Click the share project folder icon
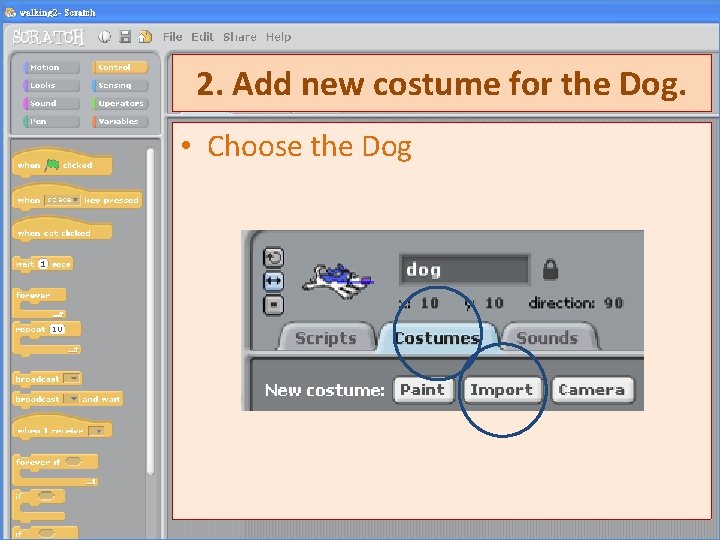 pos(145,37)
